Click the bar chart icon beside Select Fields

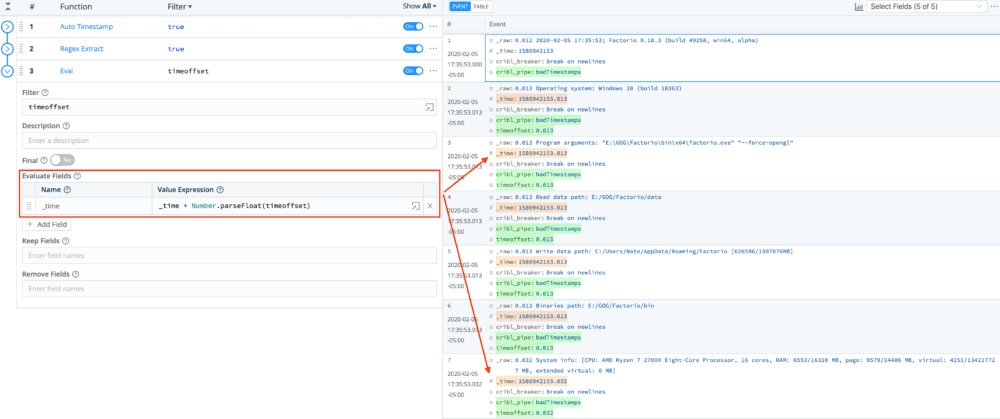[858, 6]
